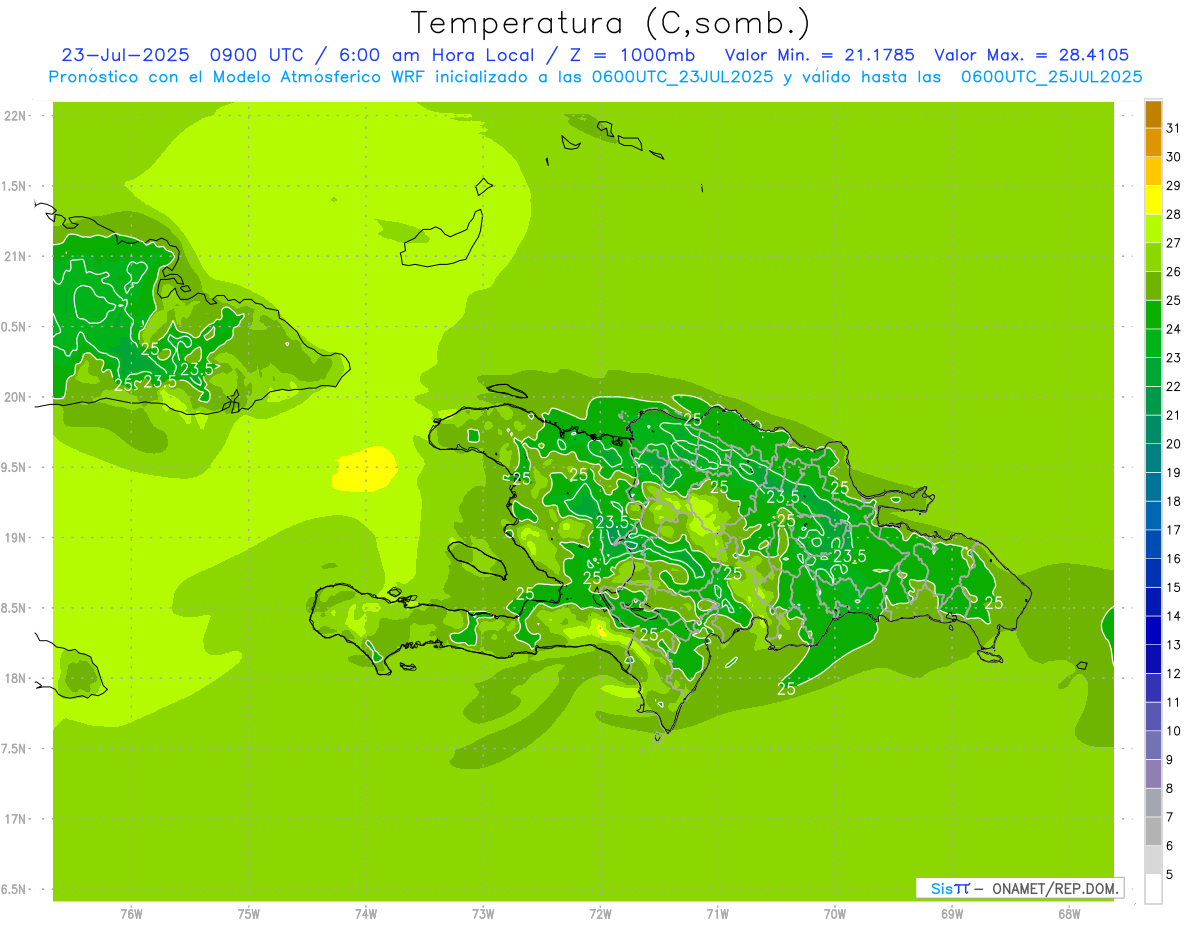Click the "0600UTC_25JUL2025" valid-until time
This screenshot has width=1200, height=927.
pyautogui.click(x=1051, y=77)
